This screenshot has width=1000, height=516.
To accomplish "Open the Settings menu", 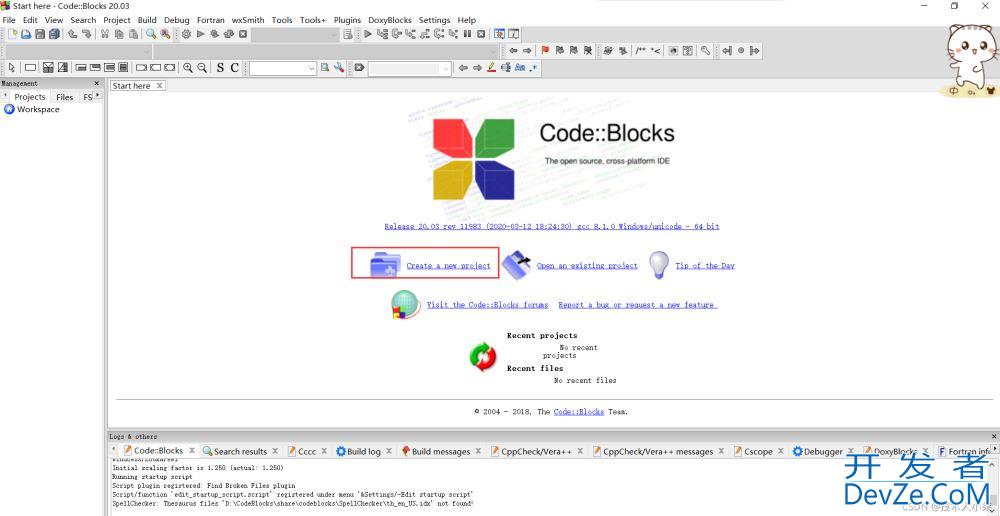I will 434,20.
